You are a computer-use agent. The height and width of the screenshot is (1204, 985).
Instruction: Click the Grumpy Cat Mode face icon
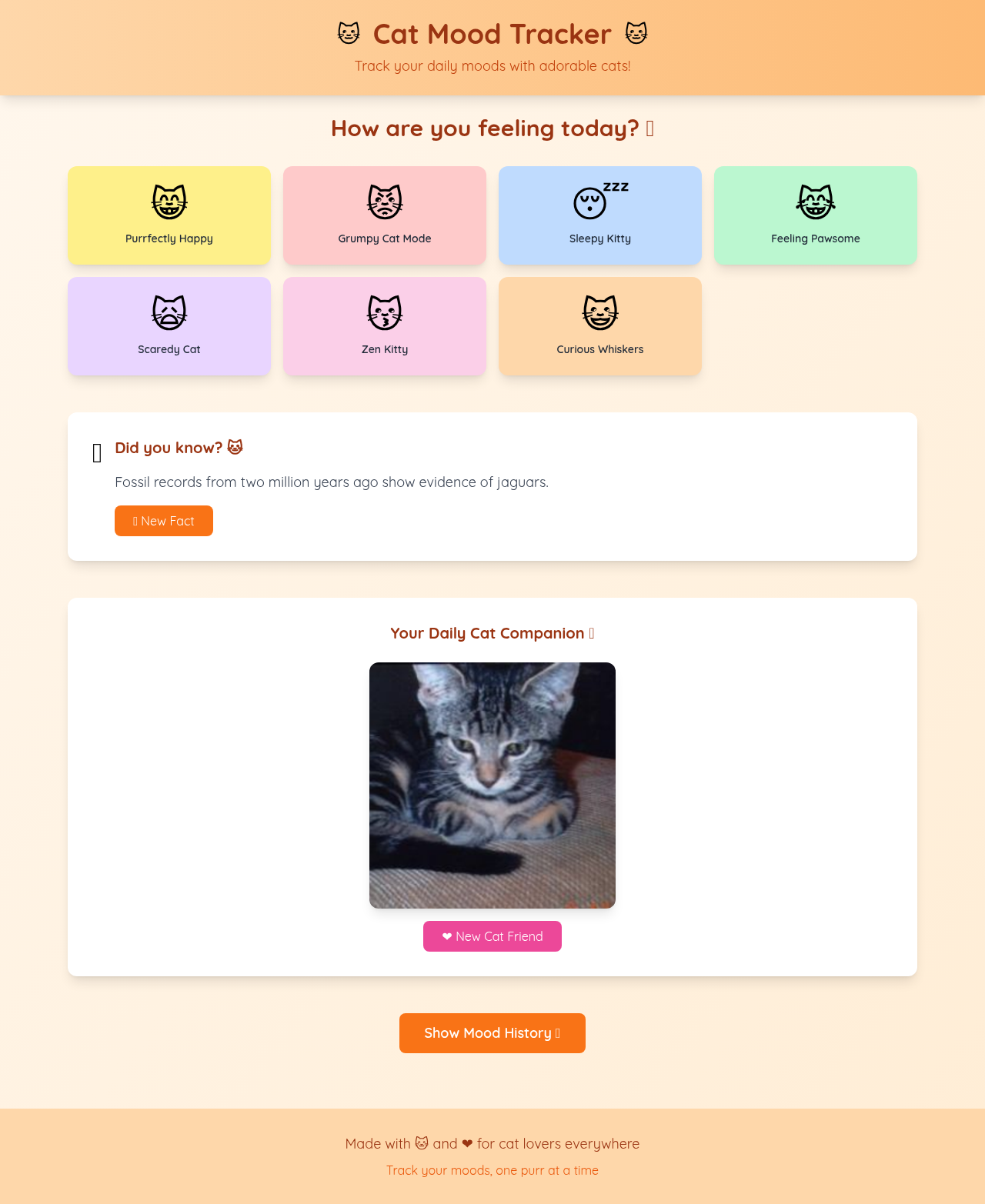click(x=384, y=201)
